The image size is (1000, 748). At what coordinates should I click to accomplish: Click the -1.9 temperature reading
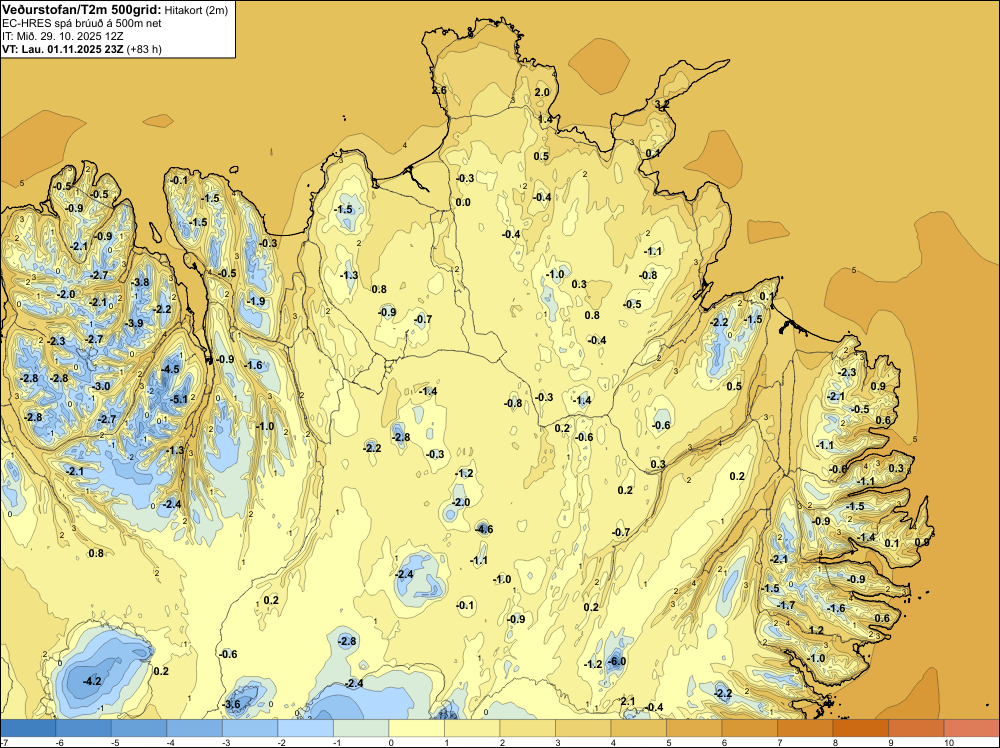(256, 301)
